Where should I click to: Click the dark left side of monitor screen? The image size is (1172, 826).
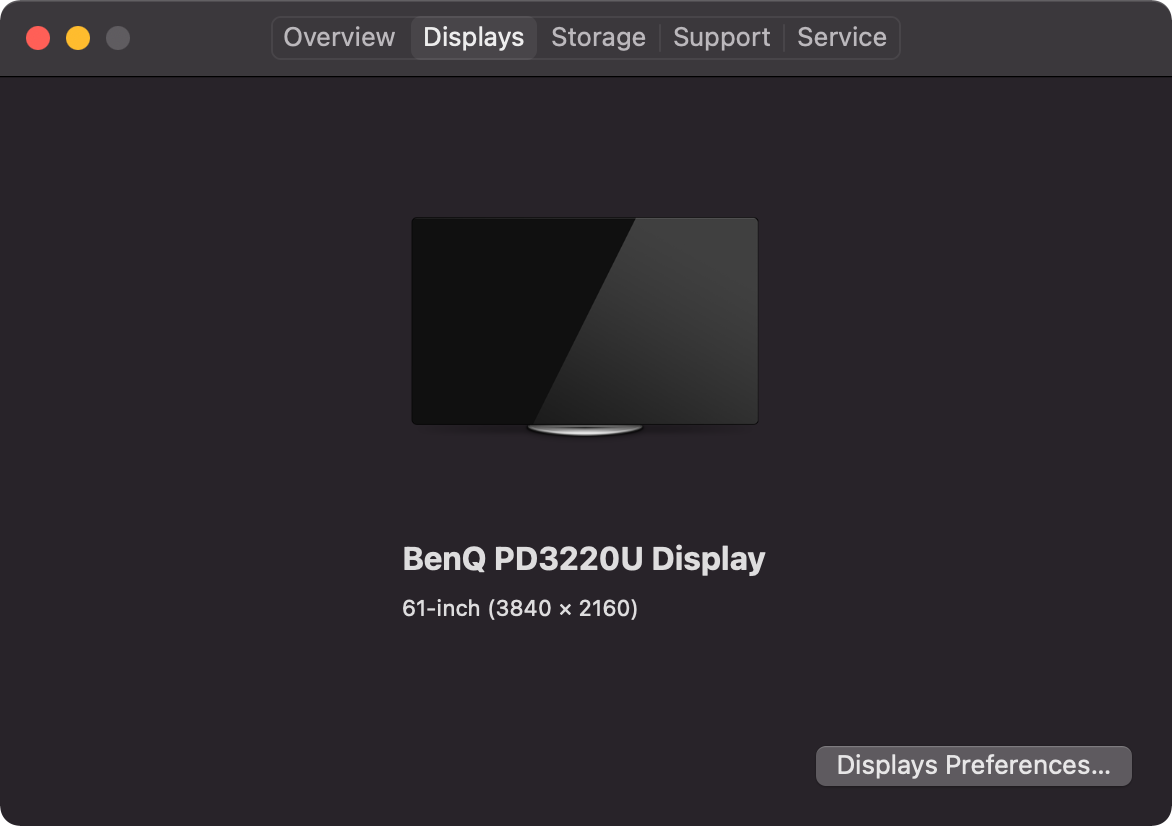point(480,320)
